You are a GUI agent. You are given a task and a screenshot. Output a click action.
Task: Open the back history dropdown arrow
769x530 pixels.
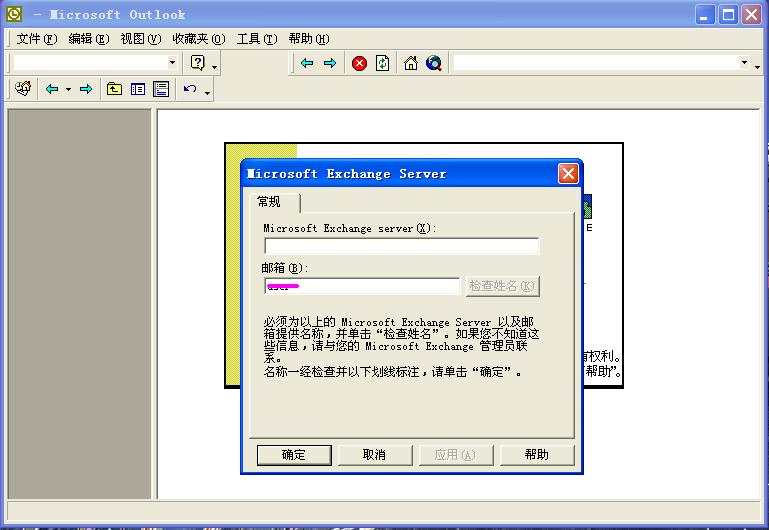[68, 89]
